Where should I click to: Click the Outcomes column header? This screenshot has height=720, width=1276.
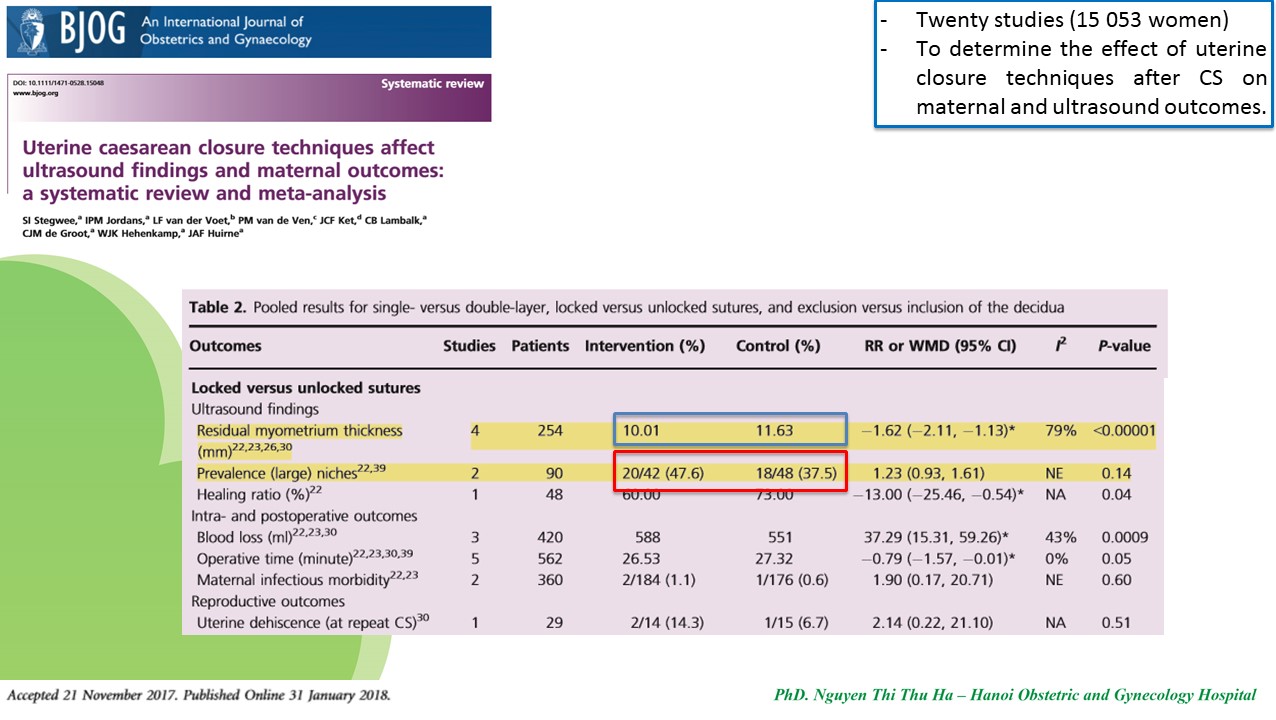click(x=226, y=346)
